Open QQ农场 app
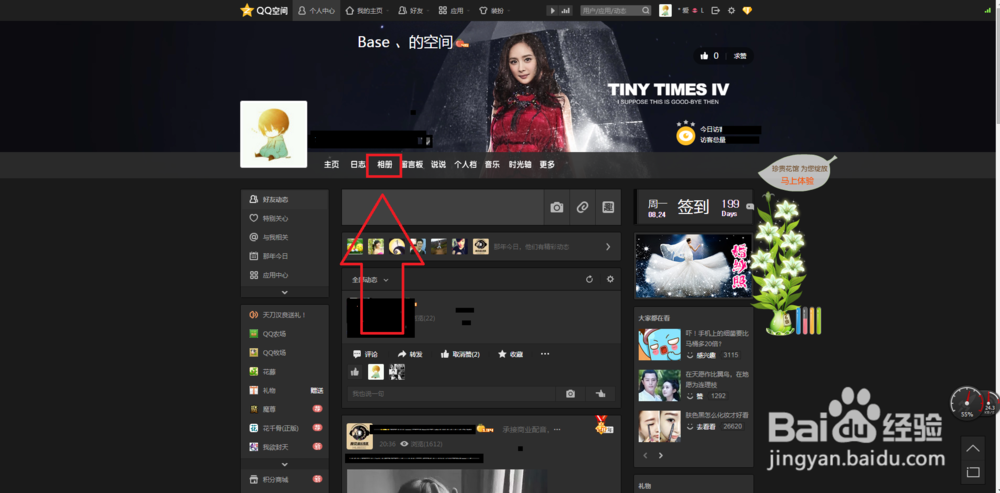Viewport: 1000px width, 493px height. [274, 334]
